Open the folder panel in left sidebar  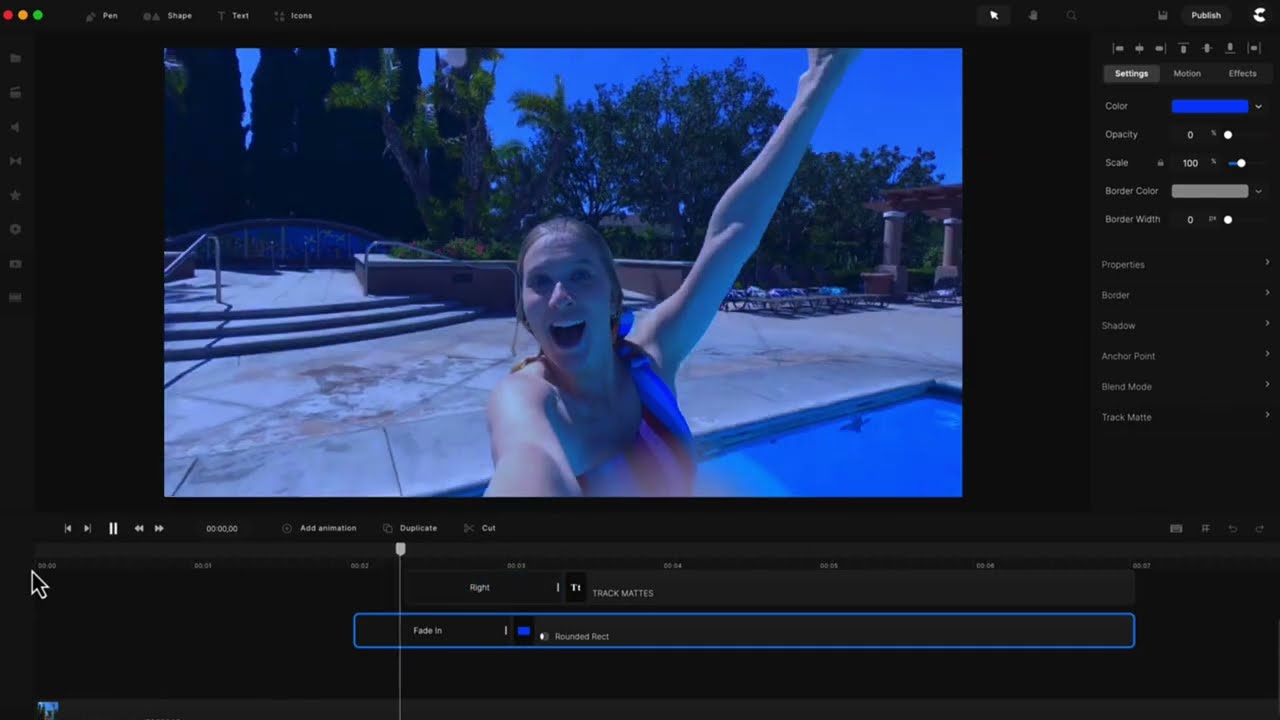tap(15, 59)
